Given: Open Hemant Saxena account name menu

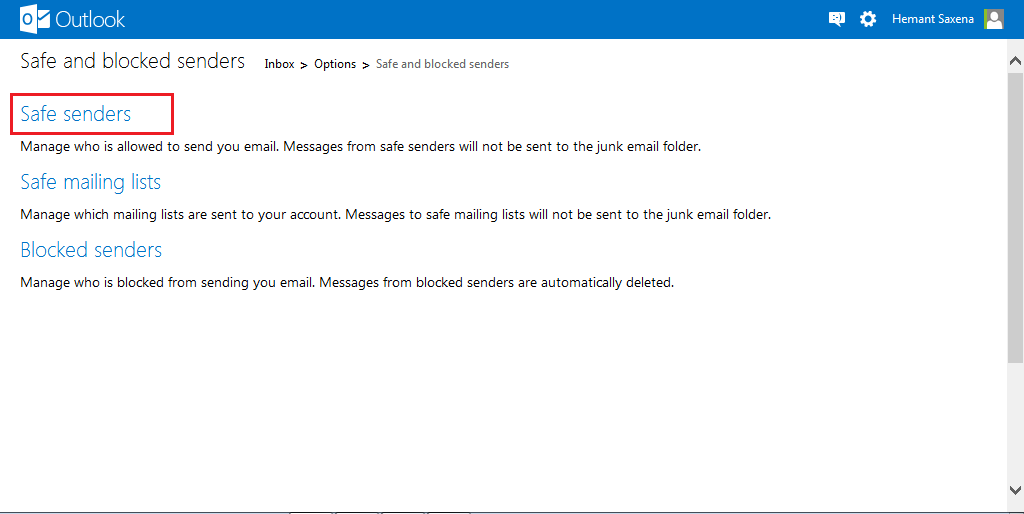Looking at the screenshot, I should tap(932, 19).
